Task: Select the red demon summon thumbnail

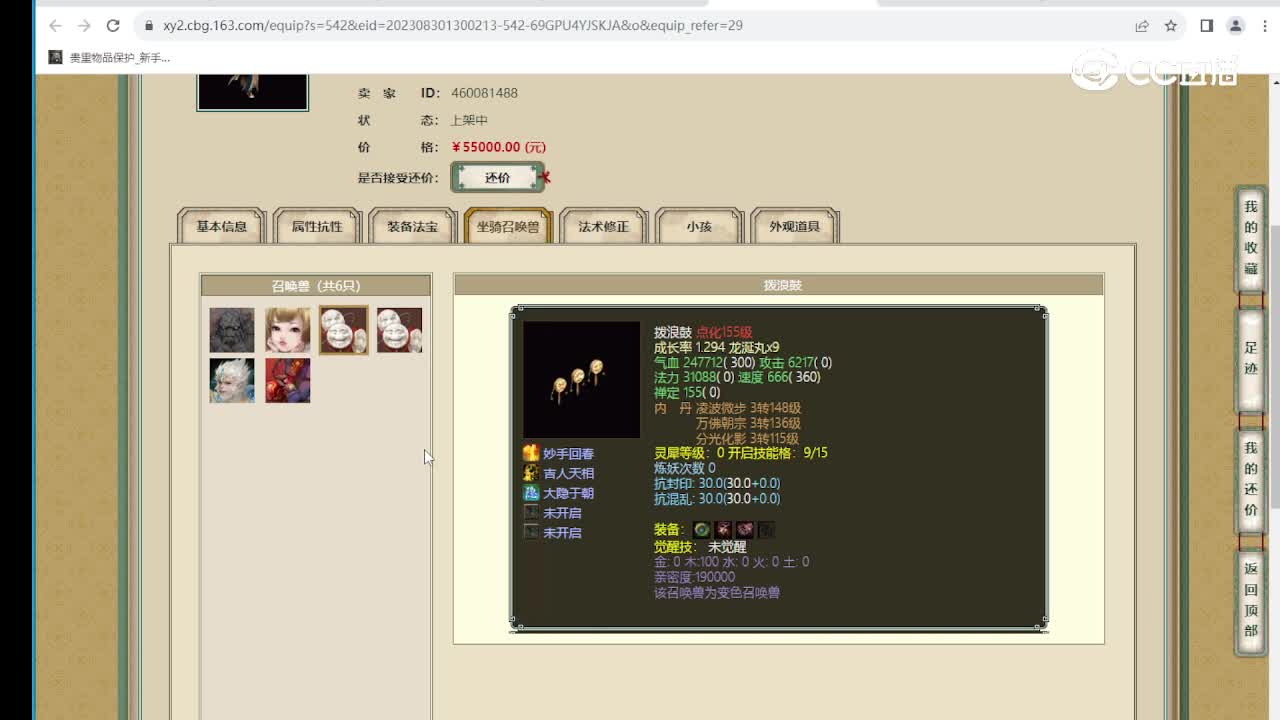Action: [x=287, y=380]
